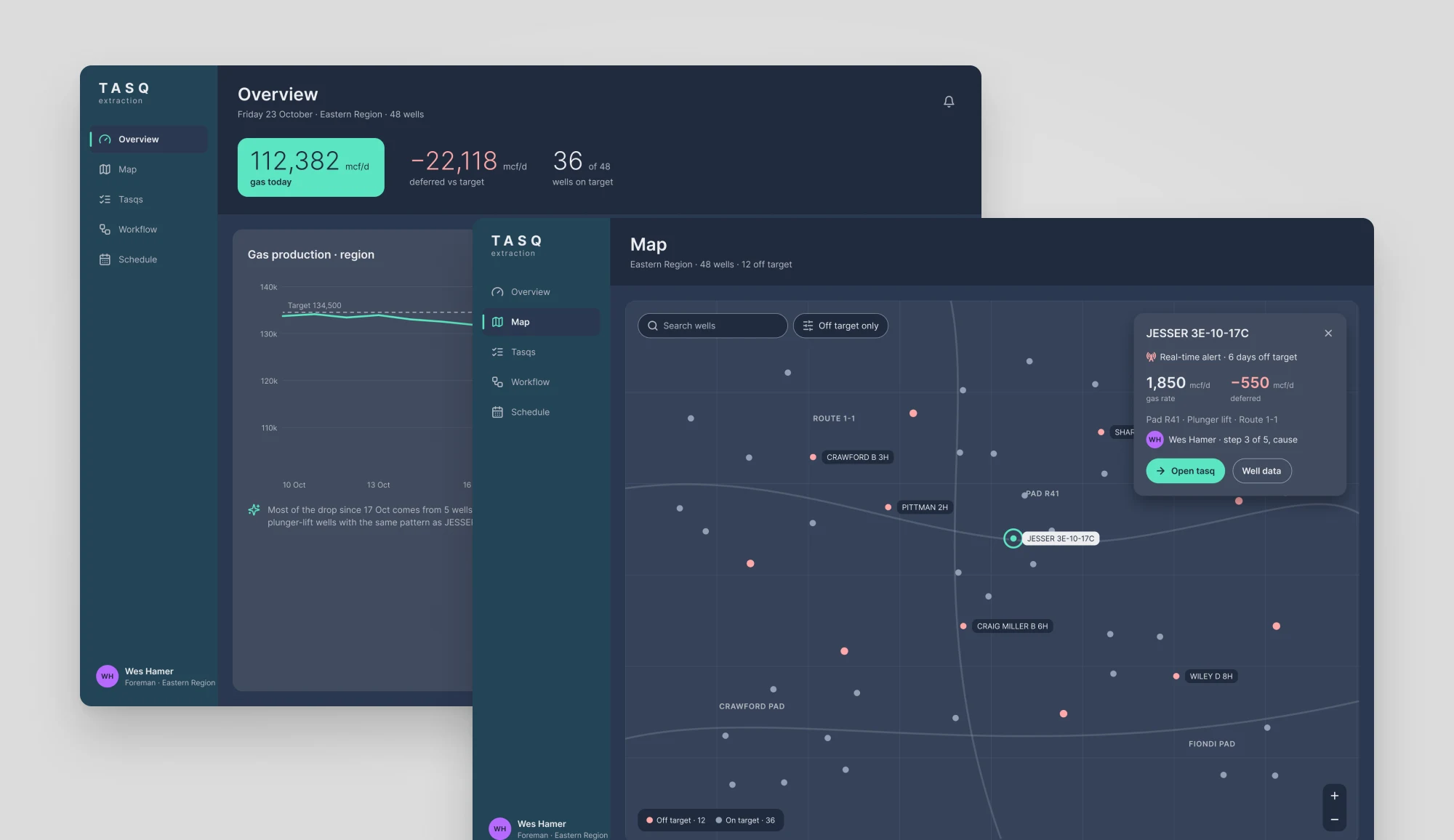The height and width of the screenshot is (840, 1454).
Task: Open Tasqs in the Overview window sidebar
Action: click(x=149, y=199)
